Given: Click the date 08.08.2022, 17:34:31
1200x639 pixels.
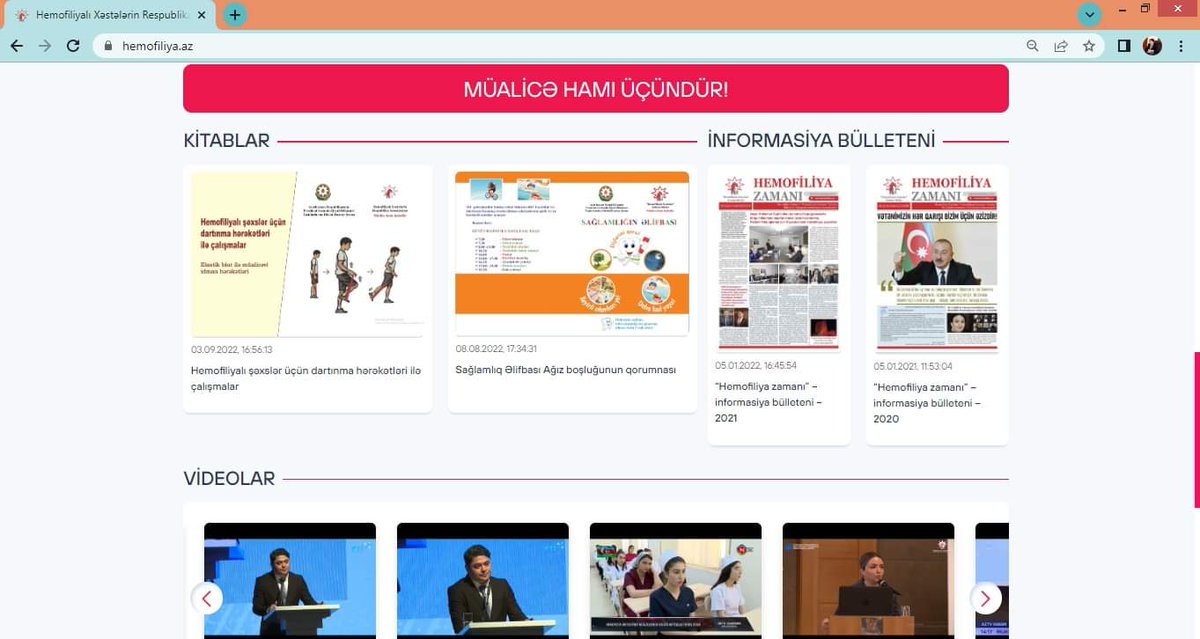Looking at the screenshot, I should pos(497,349).
